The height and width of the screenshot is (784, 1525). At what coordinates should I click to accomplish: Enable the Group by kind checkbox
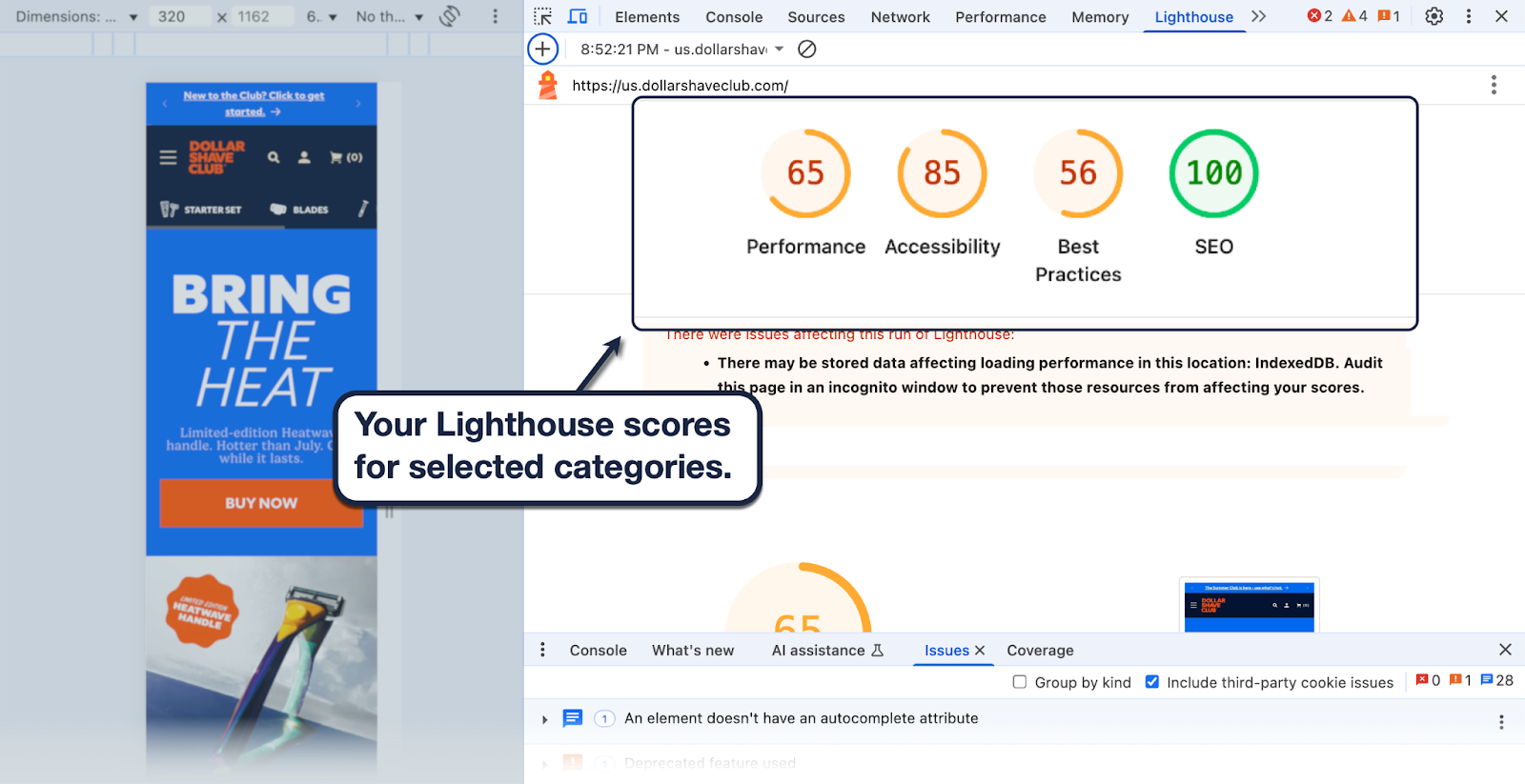[1020, 682]
